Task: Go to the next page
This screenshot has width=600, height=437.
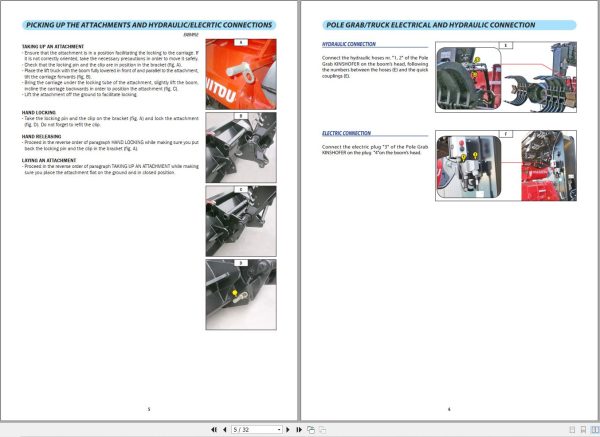Action: [288, 430]
